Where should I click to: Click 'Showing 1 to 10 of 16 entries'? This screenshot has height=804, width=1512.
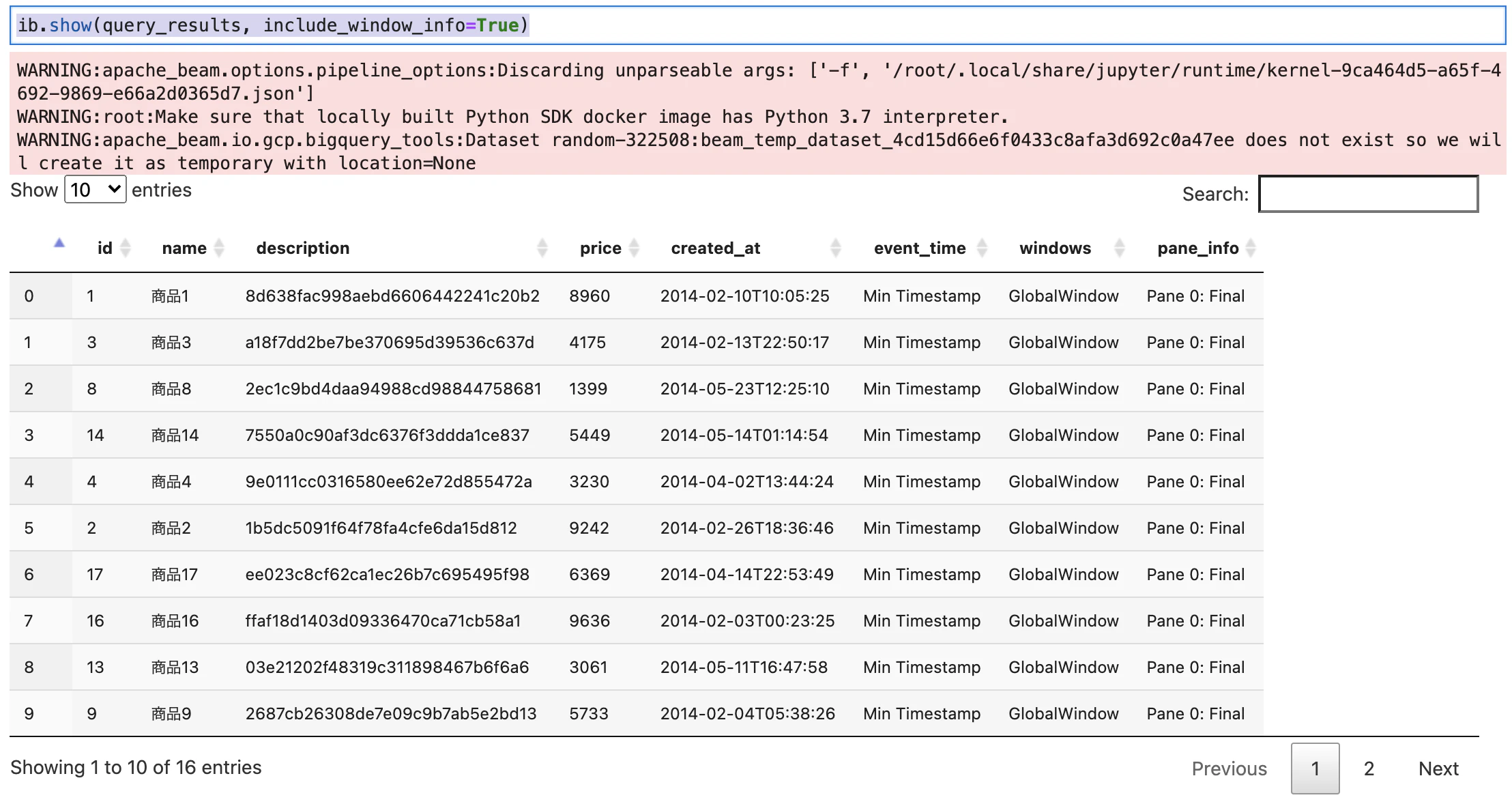136,767
